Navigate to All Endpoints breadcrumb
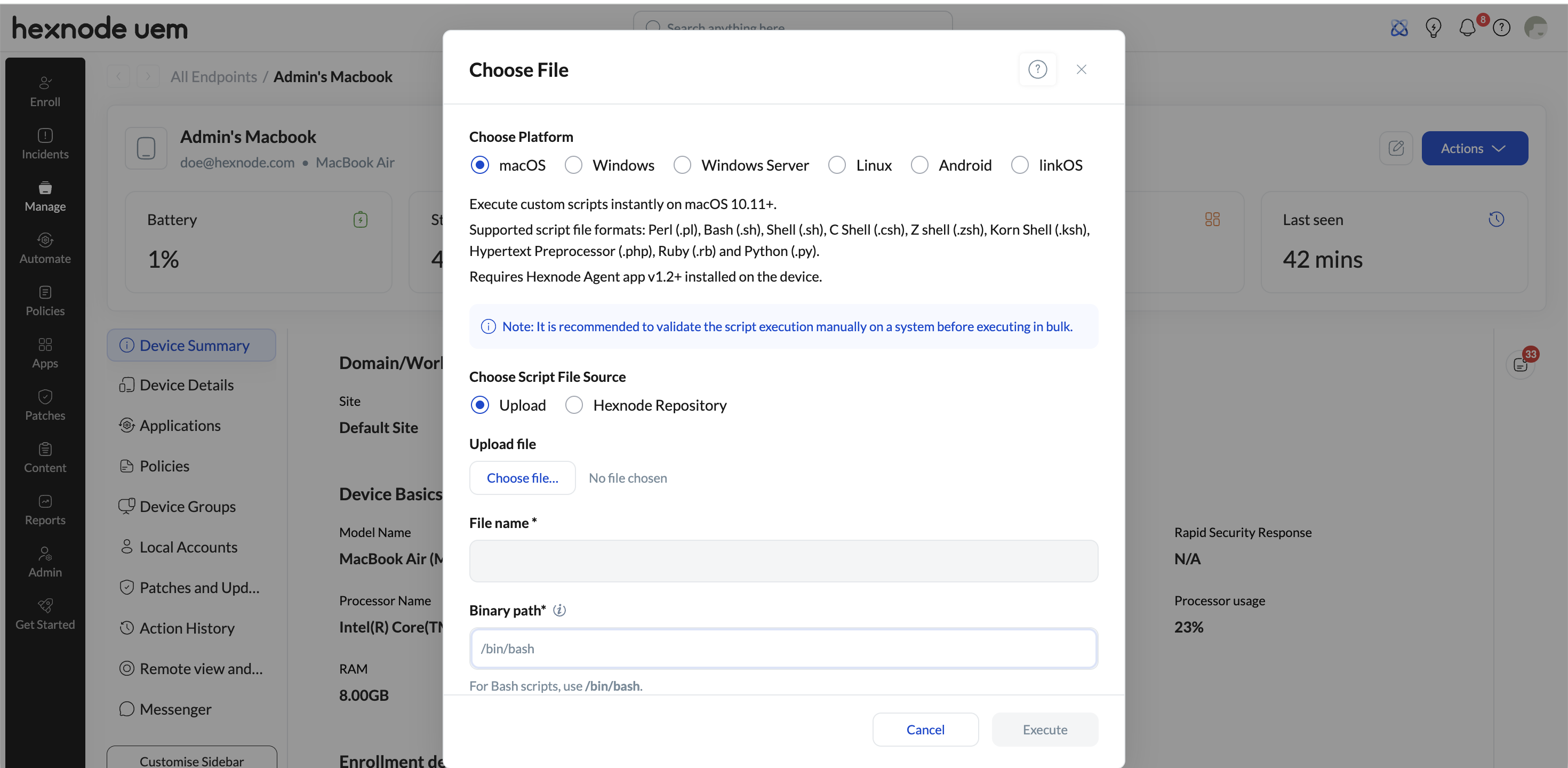The image size is (1568, 768). point(214,77)
